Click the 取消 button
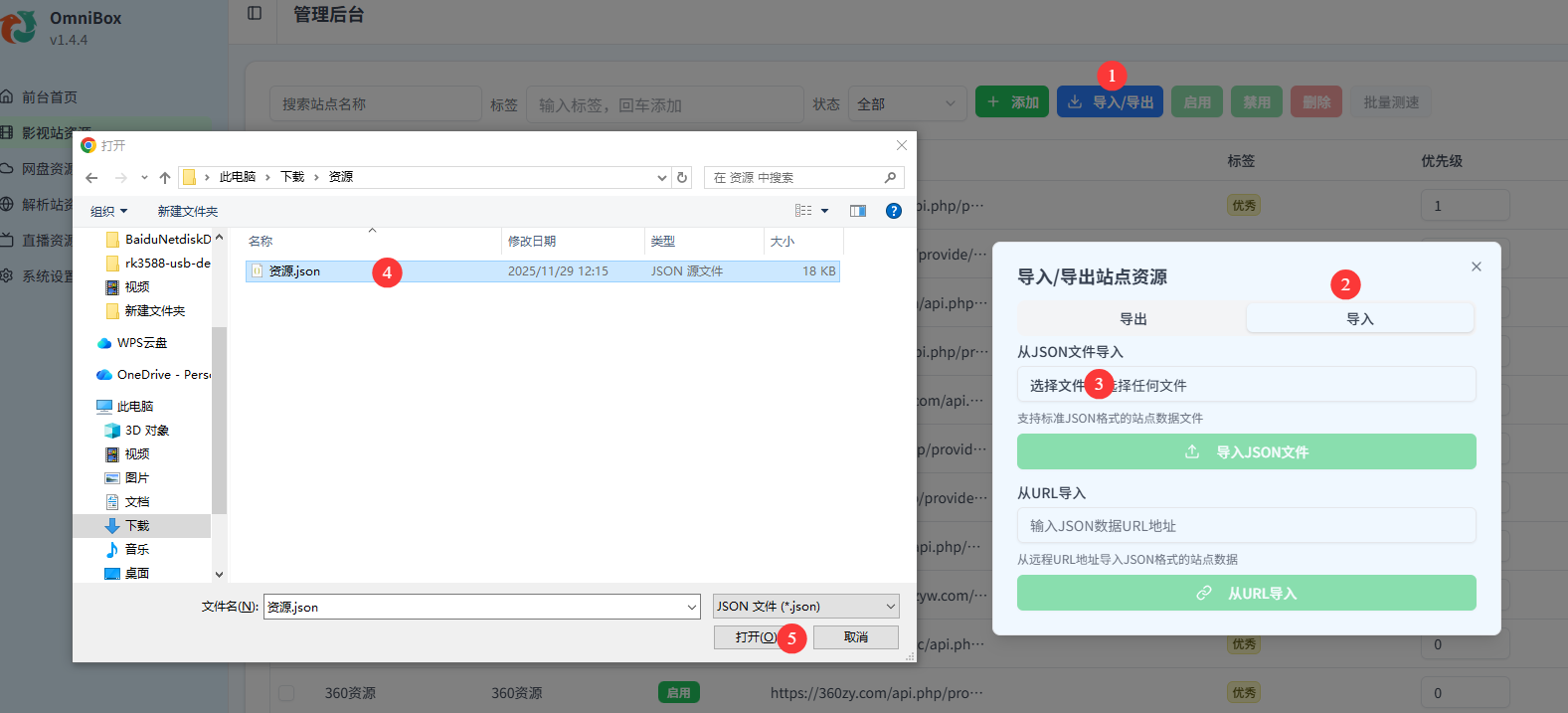1568x713 pixels. 856,637
